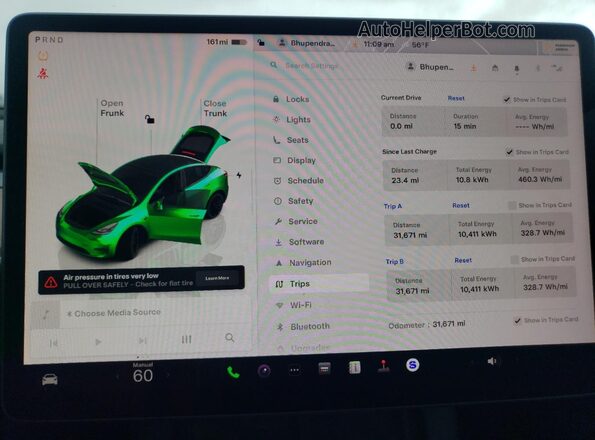The height and width of the screenshot is (440, 595).
Task: Skip to next track
Action: pos(142,341)
